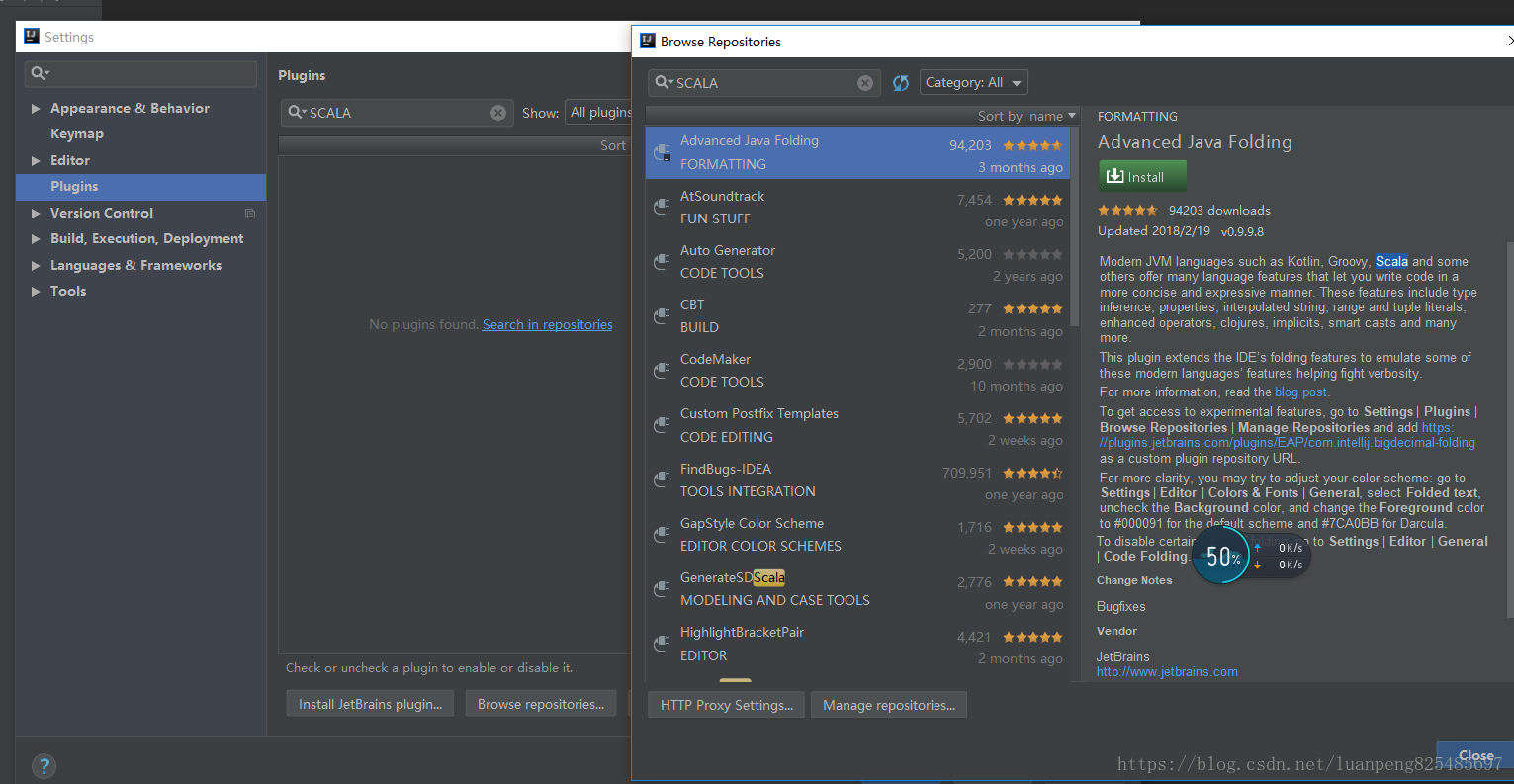This screenshot has width=1514, height=784.
Task: Click the plugin icon beside GapStyle Color Scheme
Action: click(663, 534)
